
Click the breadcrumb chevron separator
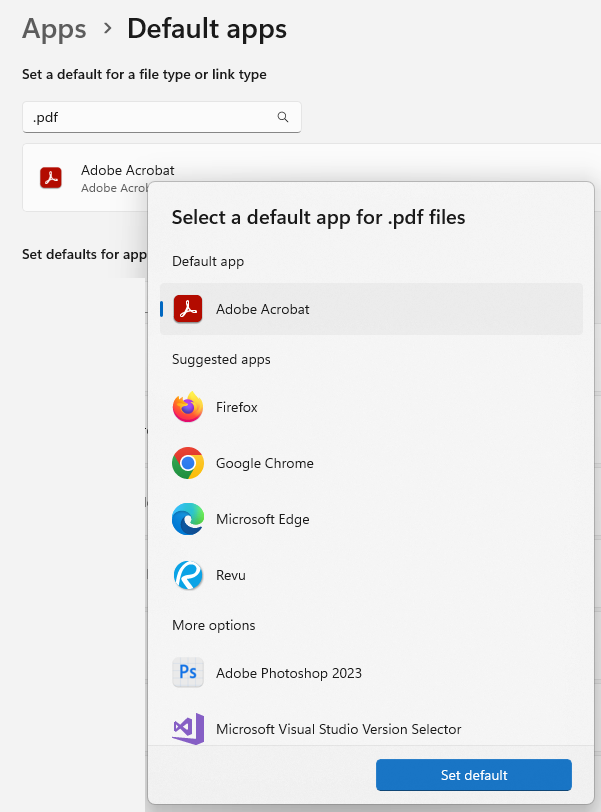click(x=107, y=28)
